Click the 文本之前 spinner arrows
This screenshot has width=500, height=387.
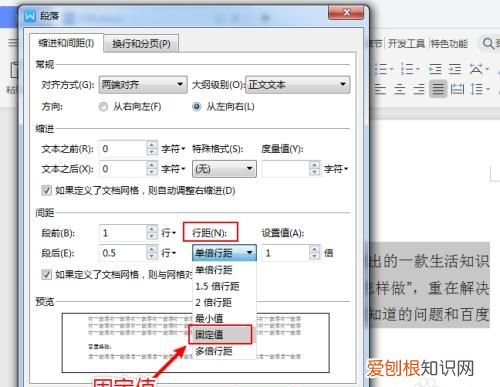[152, 149]
